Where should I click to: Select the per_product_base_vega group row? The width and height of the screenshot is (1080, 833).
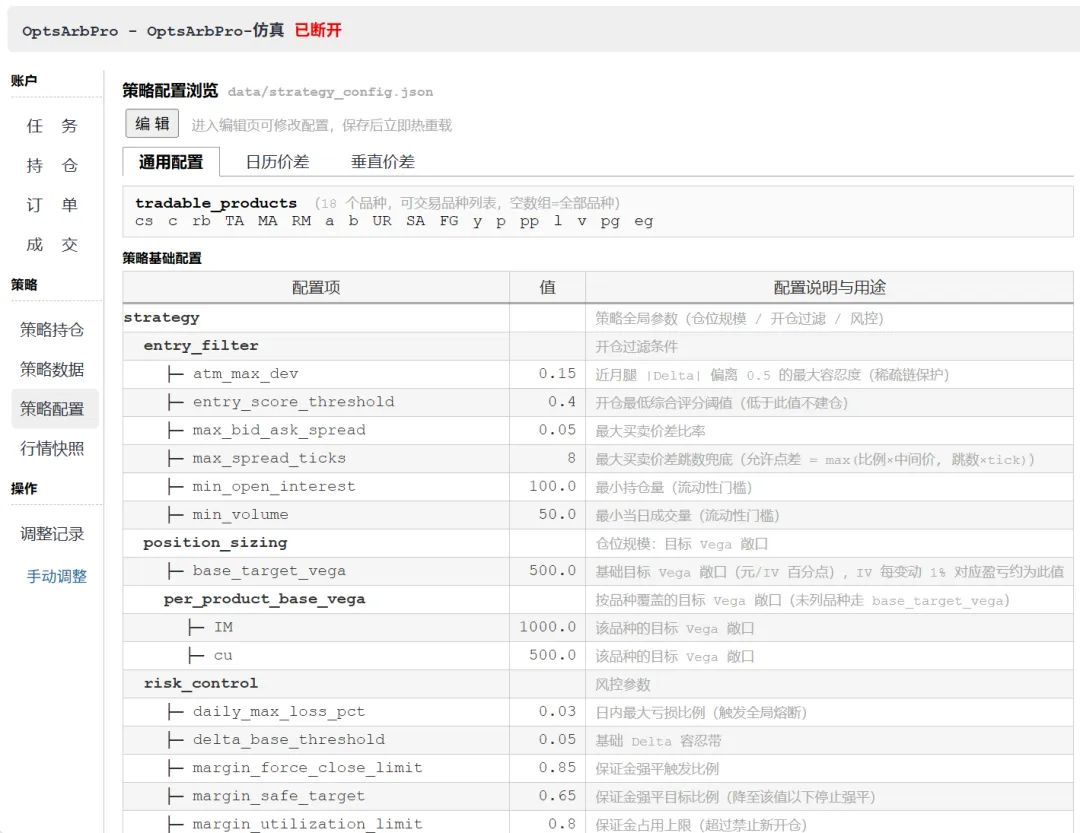click(598, 599)
